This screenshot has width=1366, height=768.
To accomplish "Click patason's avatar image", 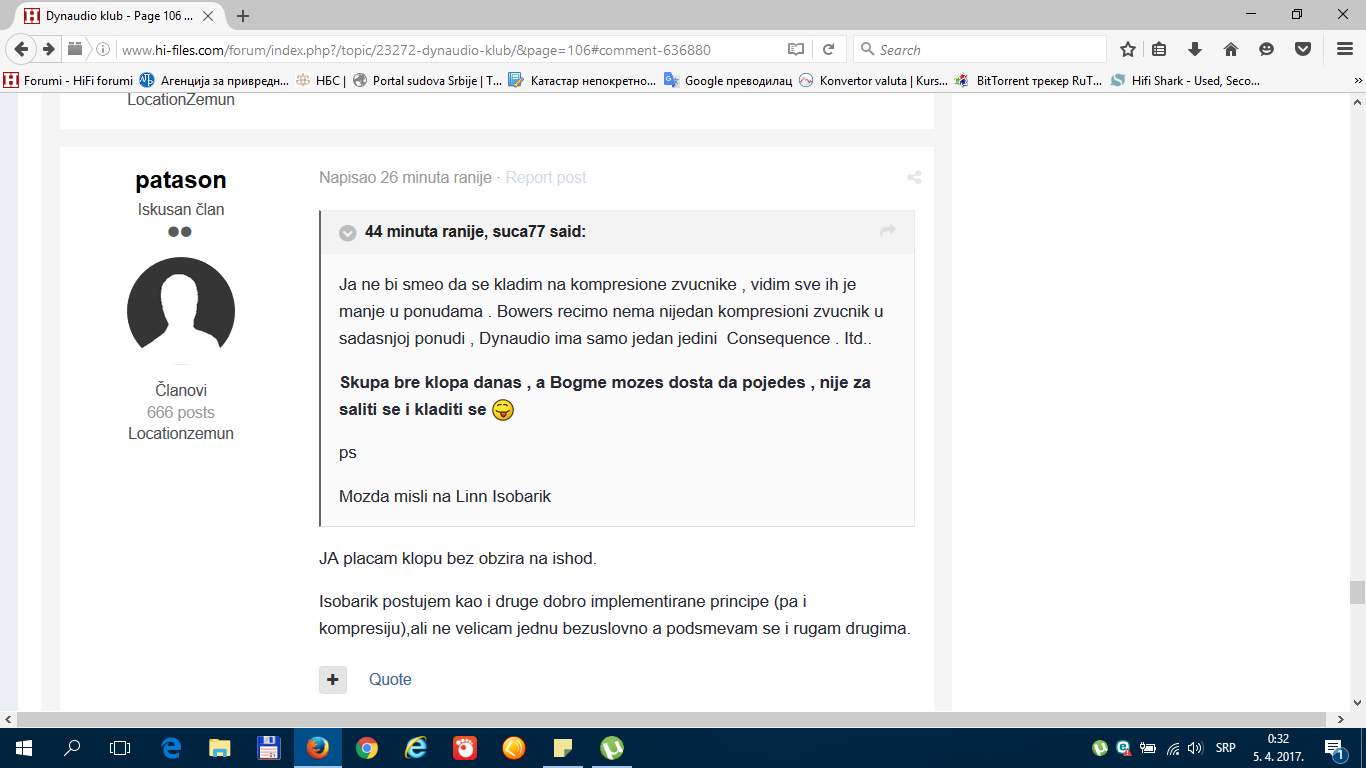I will 181,311.
